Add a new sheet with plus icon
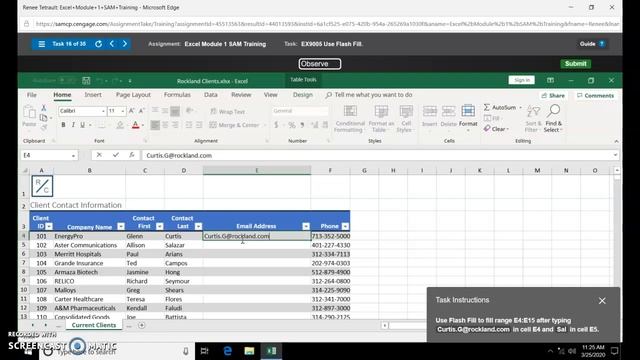This screenshot has width=640, height=360. (x=142, y=325)
